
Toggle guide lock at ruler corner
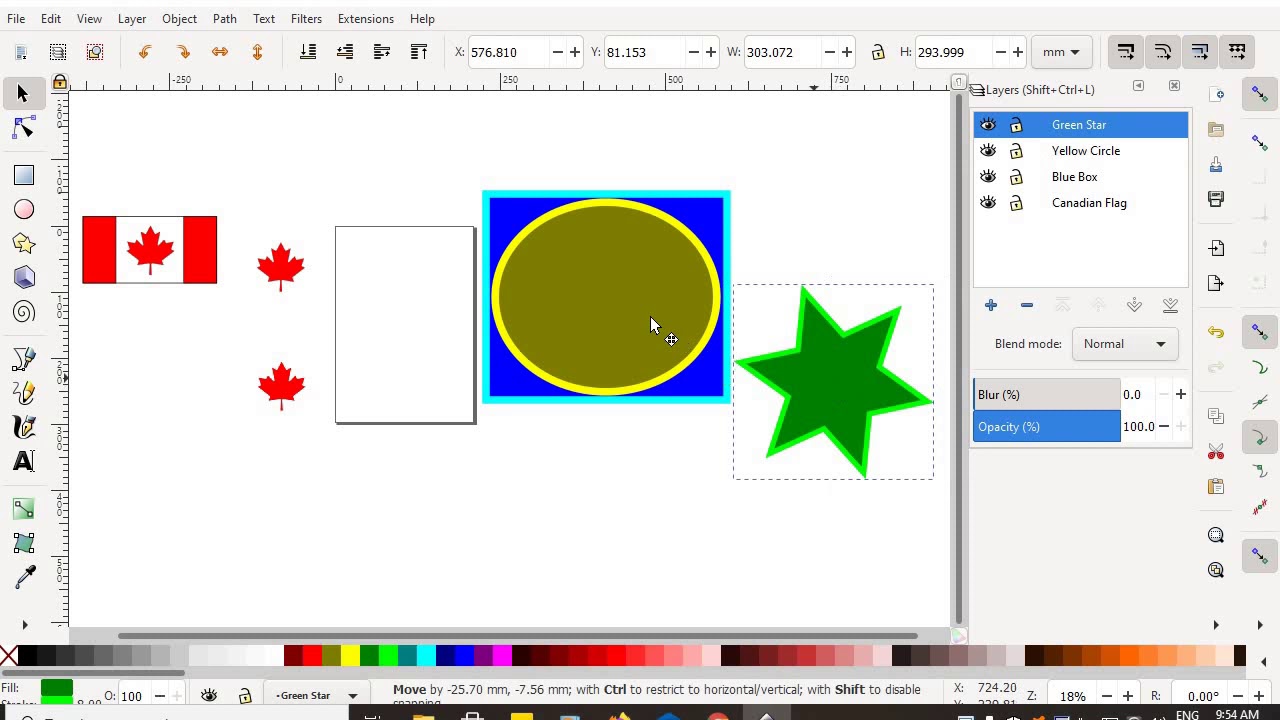pos(60,82)
